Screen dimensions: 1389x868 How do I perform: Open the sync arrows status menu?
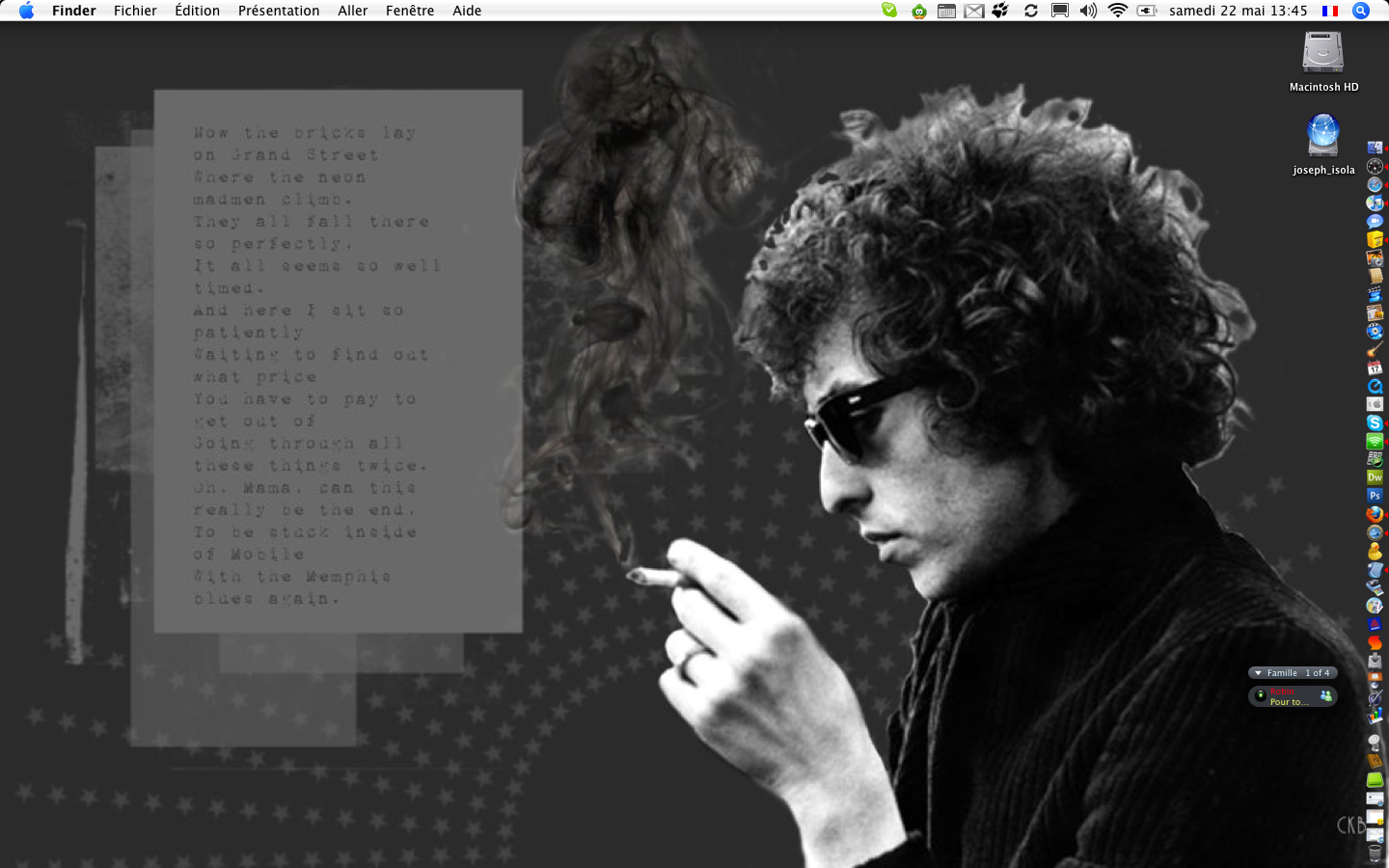coord(1031,11)
